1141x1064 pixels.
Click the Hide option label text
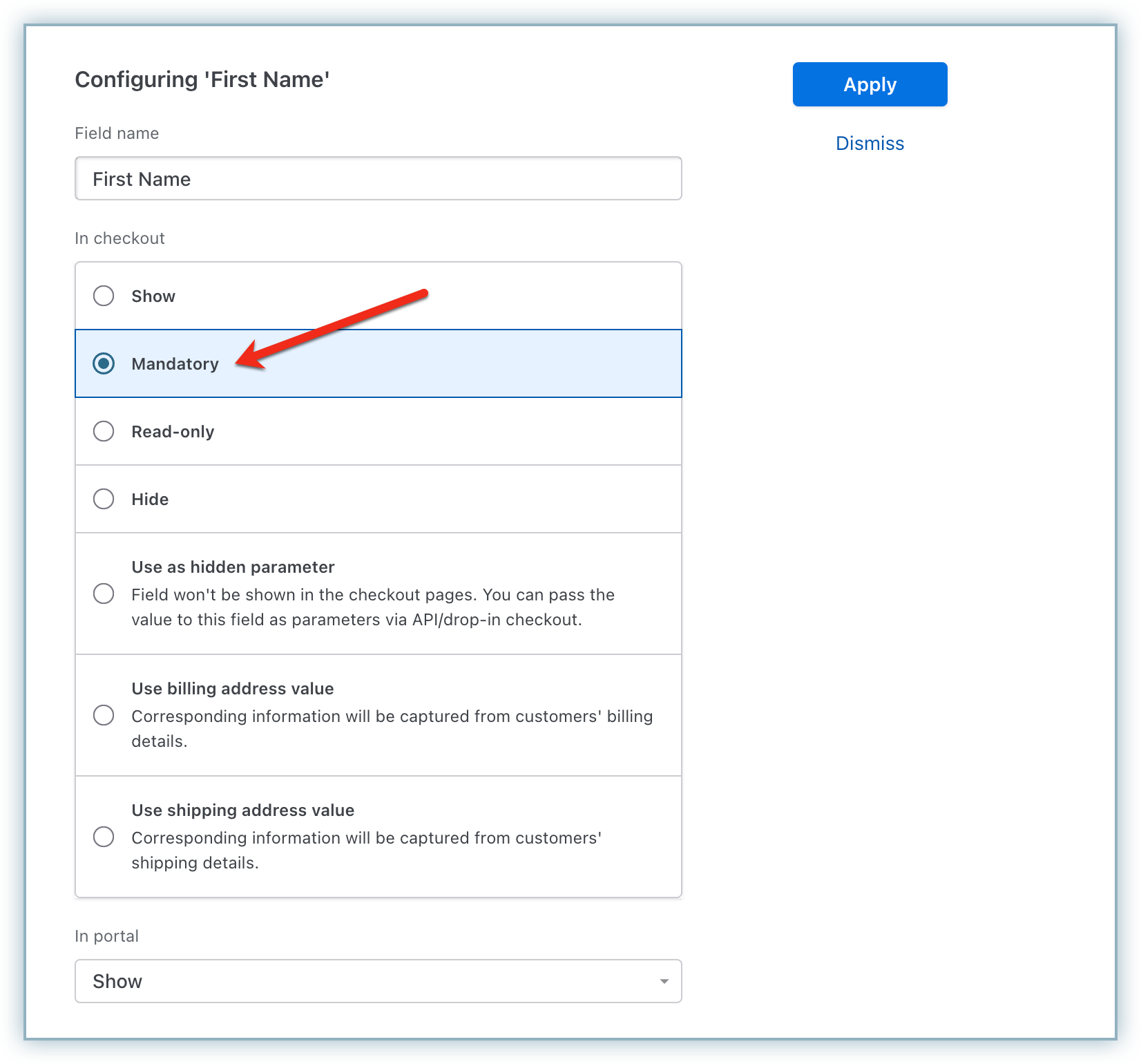(x=150, y=500)
